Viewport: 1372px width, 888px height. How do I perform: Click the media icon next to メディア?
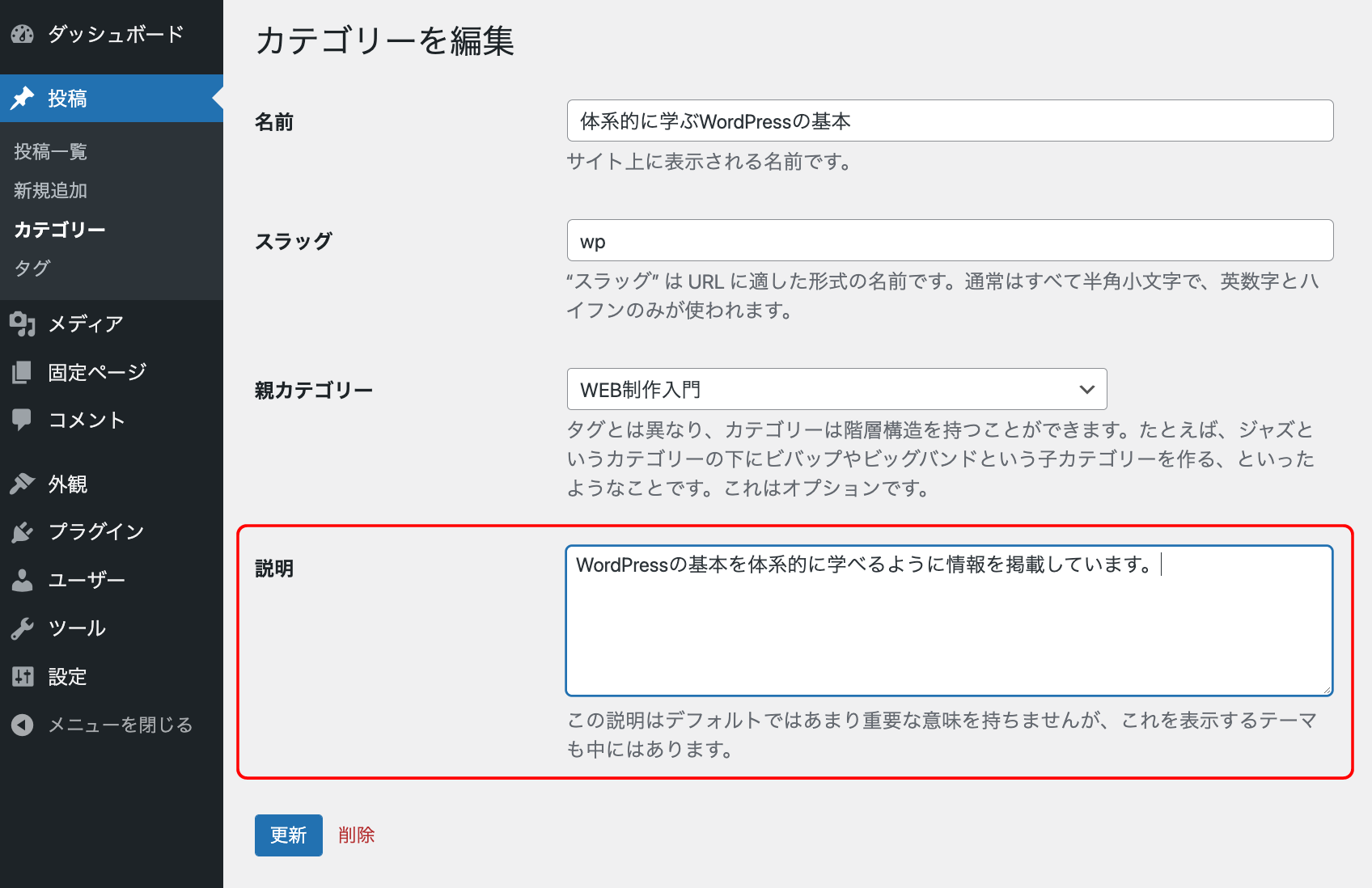23,323
